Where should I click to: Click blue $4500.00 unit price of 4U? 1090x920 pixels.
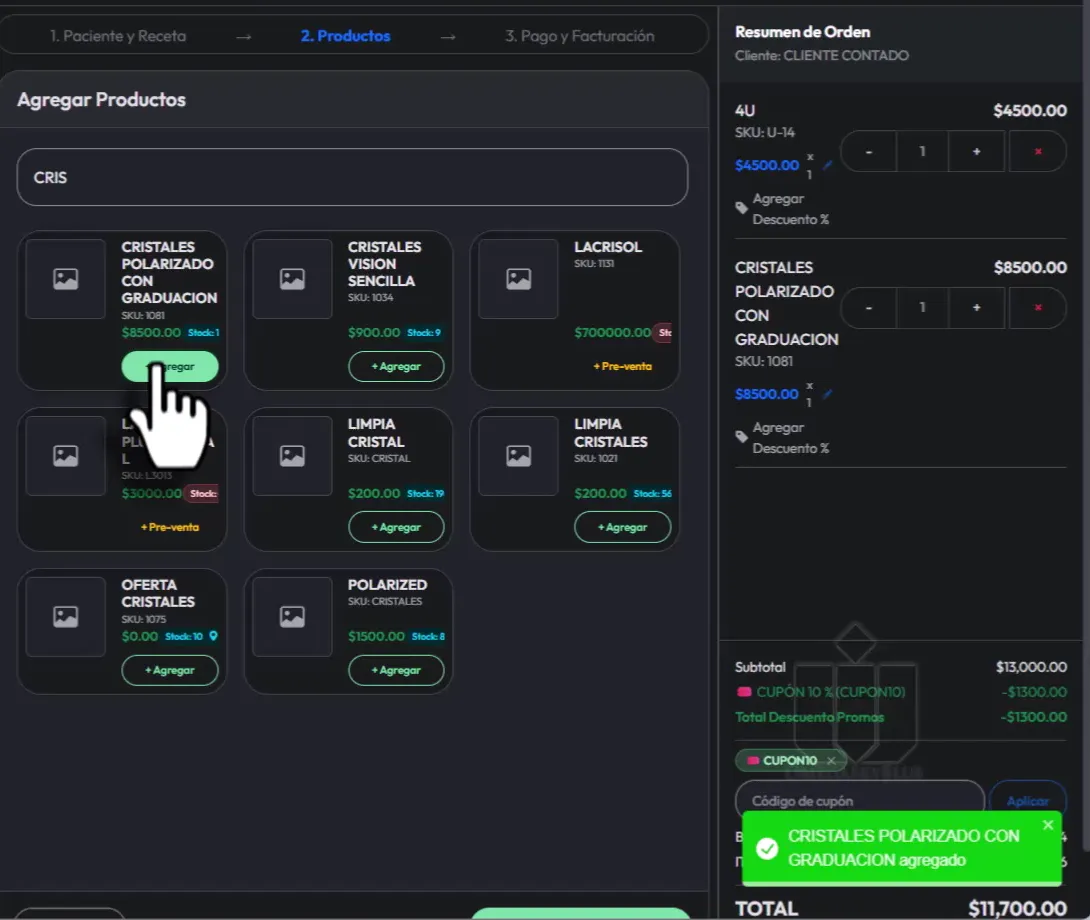(x=767, y=166)
